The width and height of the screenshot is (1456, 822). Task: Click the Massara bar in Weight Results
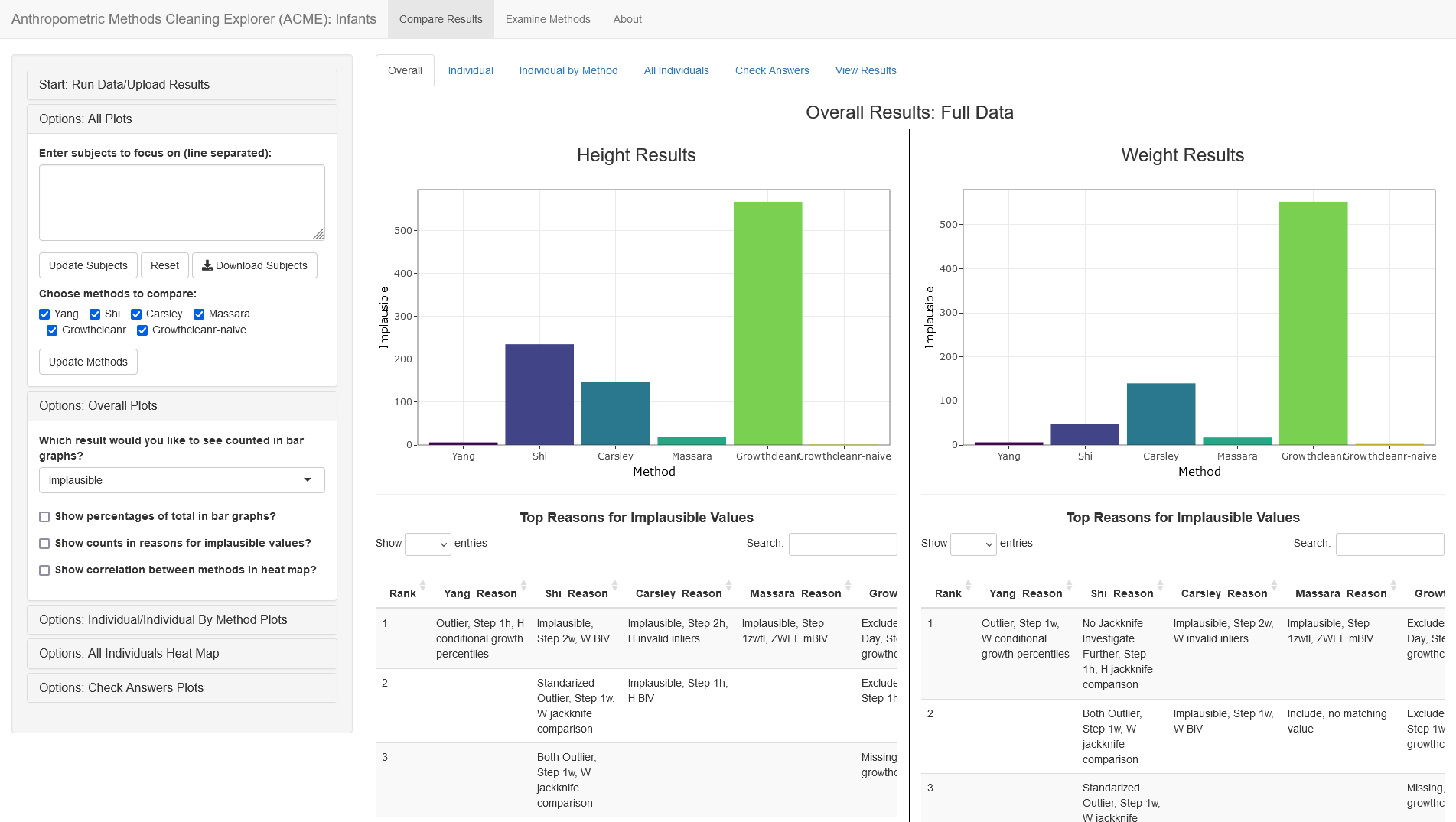pos(1237,441)
